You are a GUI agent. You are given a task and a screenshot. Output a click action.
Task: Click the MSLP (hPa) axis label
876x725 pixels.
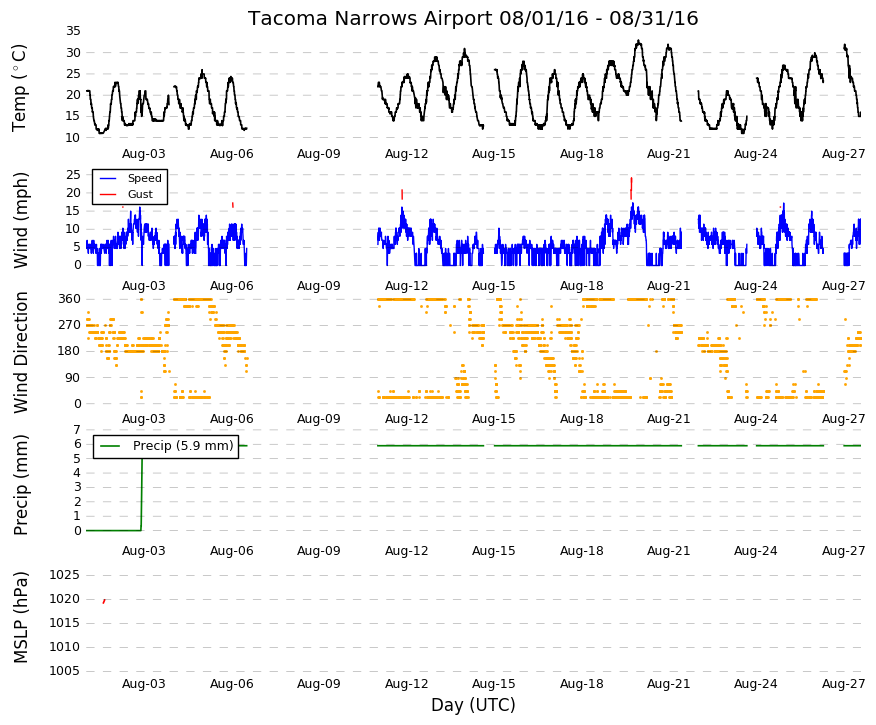coord(20,617)
